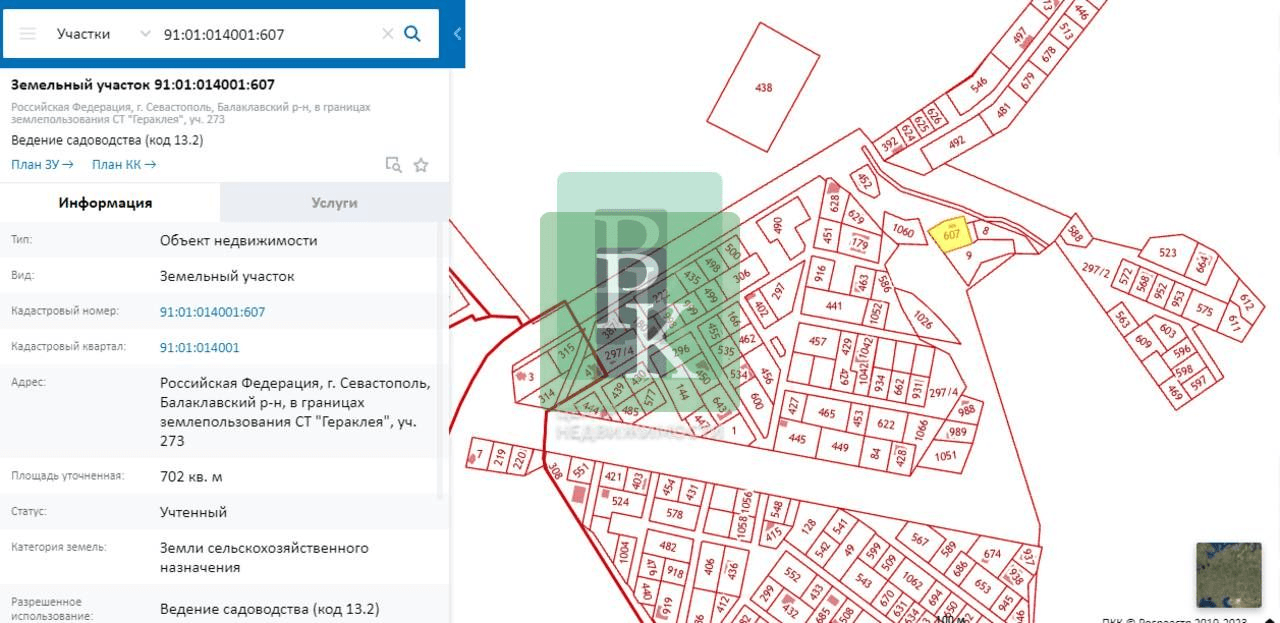
Task: Clear the search field with X icon
Action: pos(388,34)
